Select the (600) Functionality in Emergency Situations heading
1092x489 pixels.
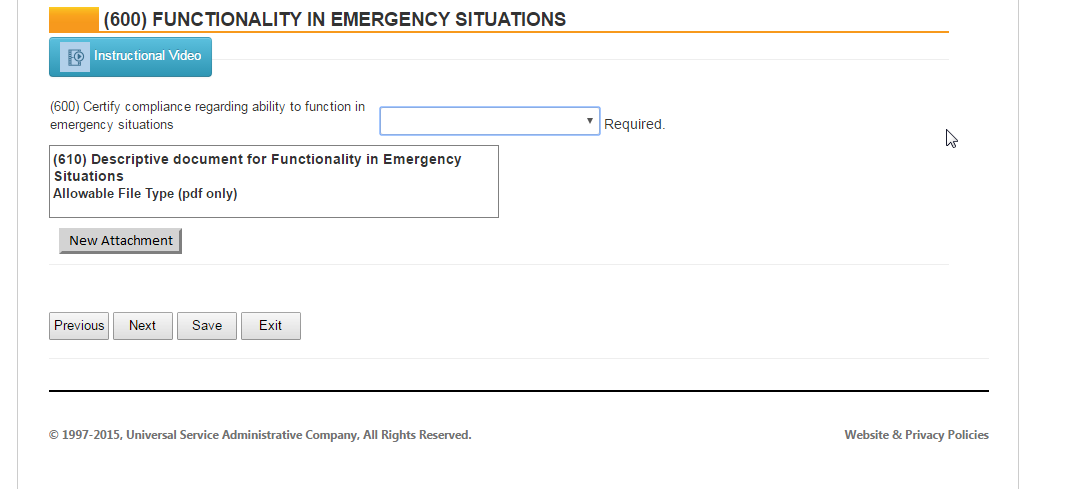pos(335,19)
